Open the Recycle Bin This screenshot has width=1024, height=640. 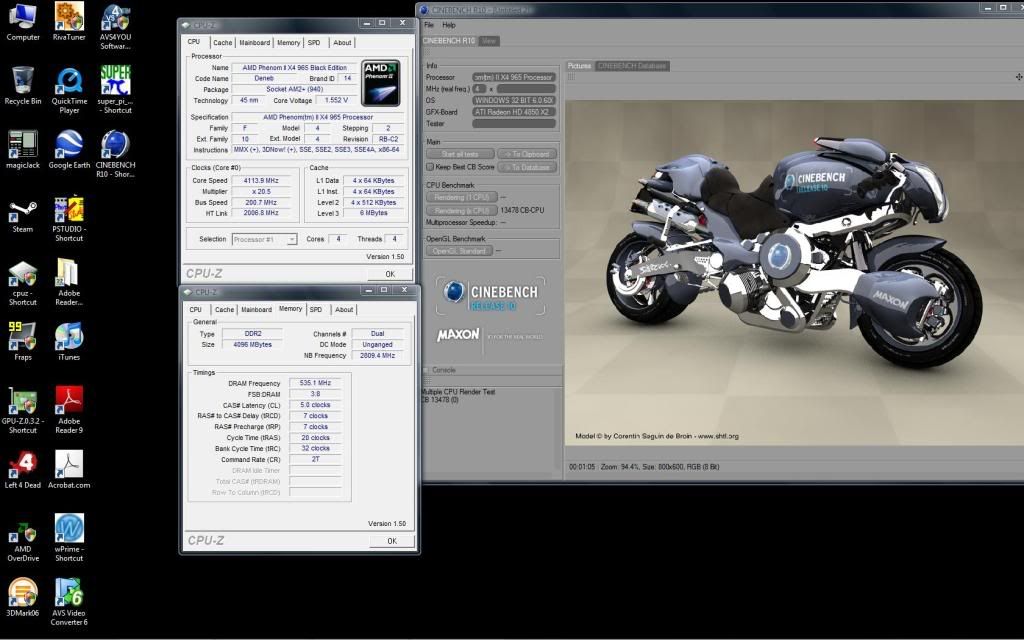(x=23, y=81)
